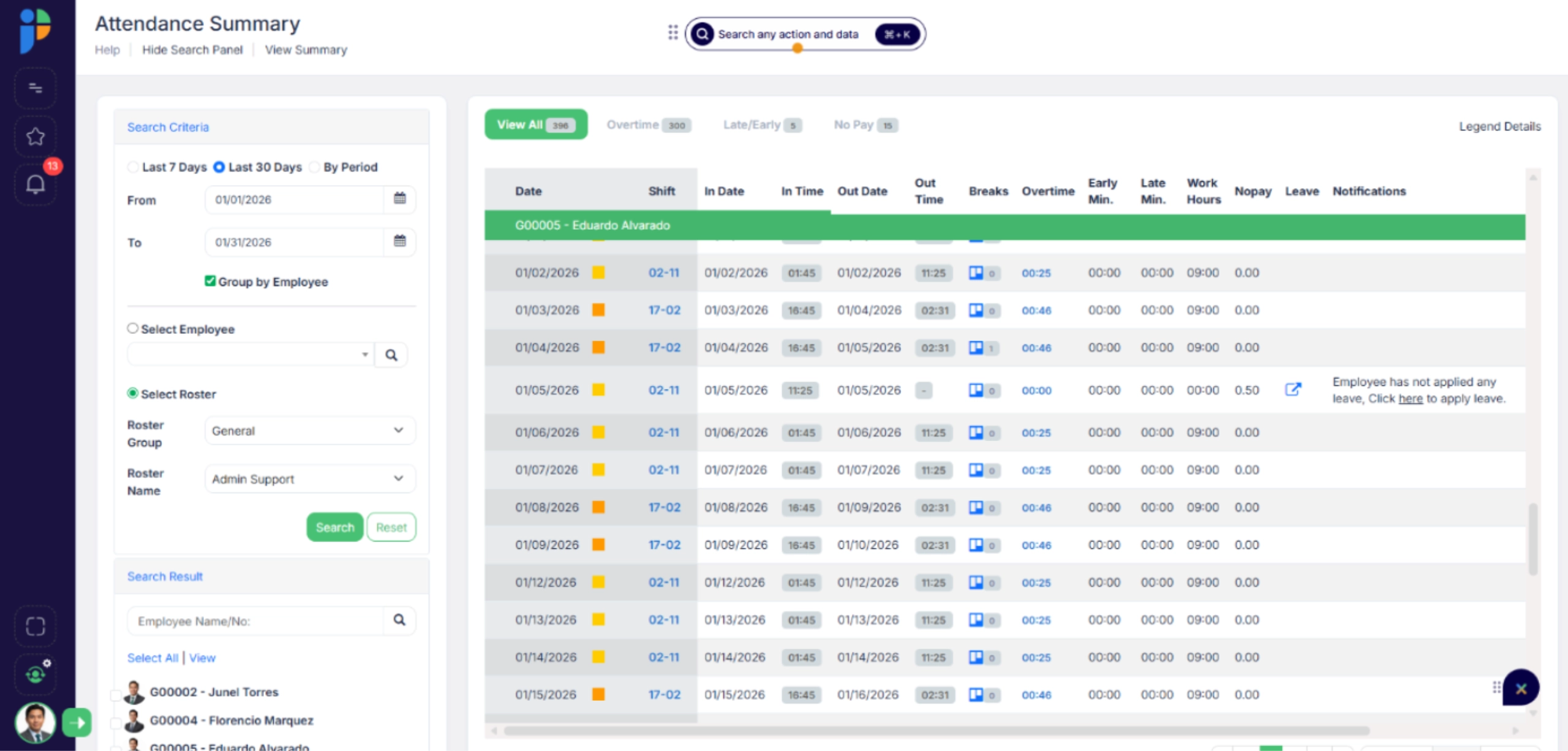
Task: Click the green logout arrow icon
Action: coord(77,723)
